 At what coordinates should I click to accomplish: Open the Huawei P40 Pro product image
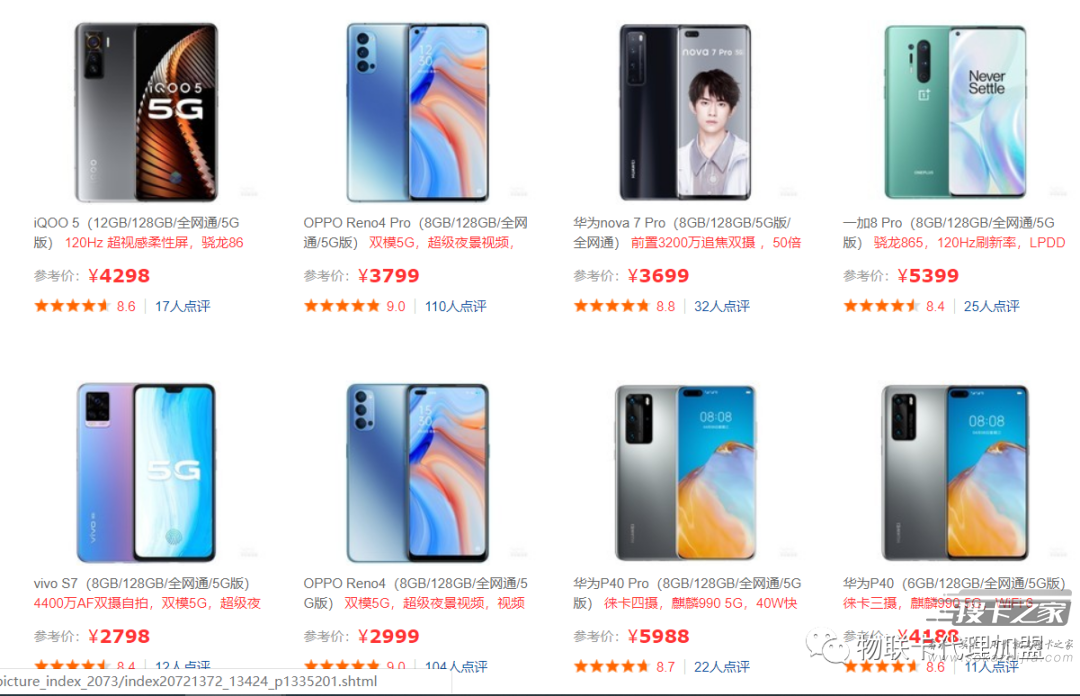tap(685, 473)
